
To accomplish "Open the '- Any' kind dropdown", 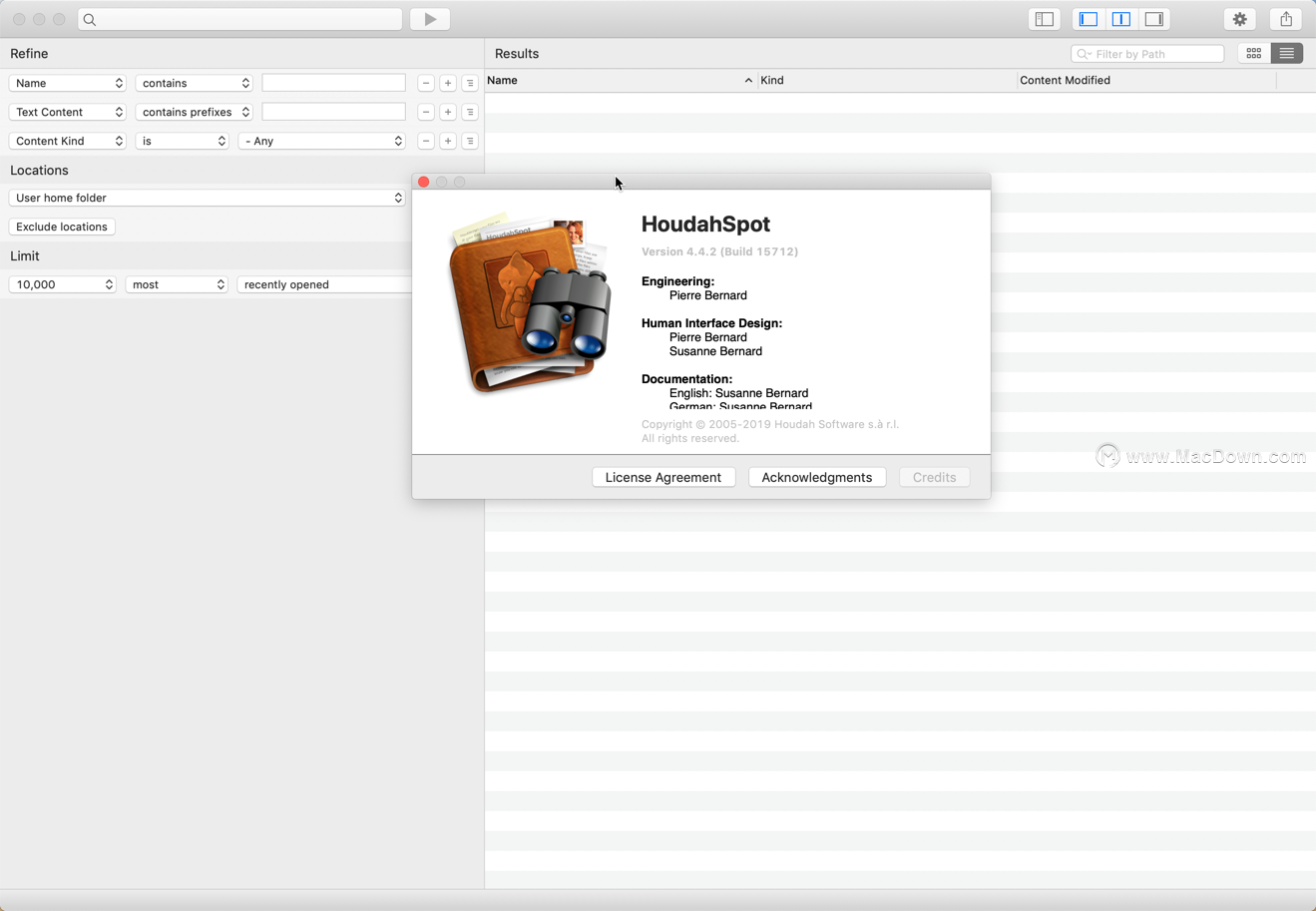I will pyautogui.click(x=322, y=141).
